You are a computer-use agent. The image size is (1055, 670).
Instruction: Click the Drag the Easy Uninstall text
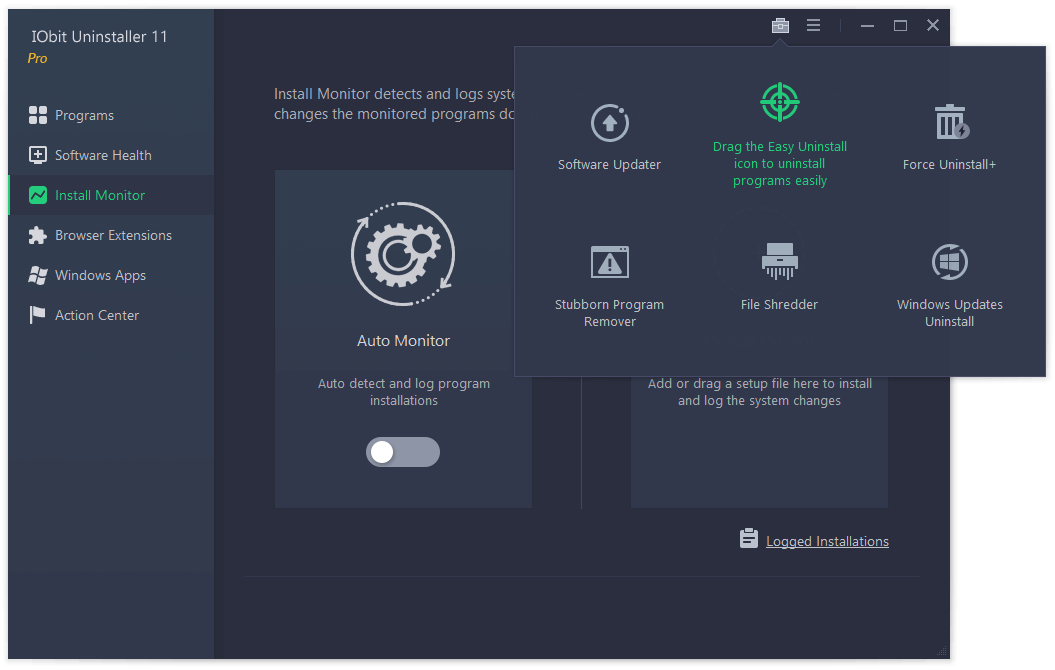click(x=780, y=163)
